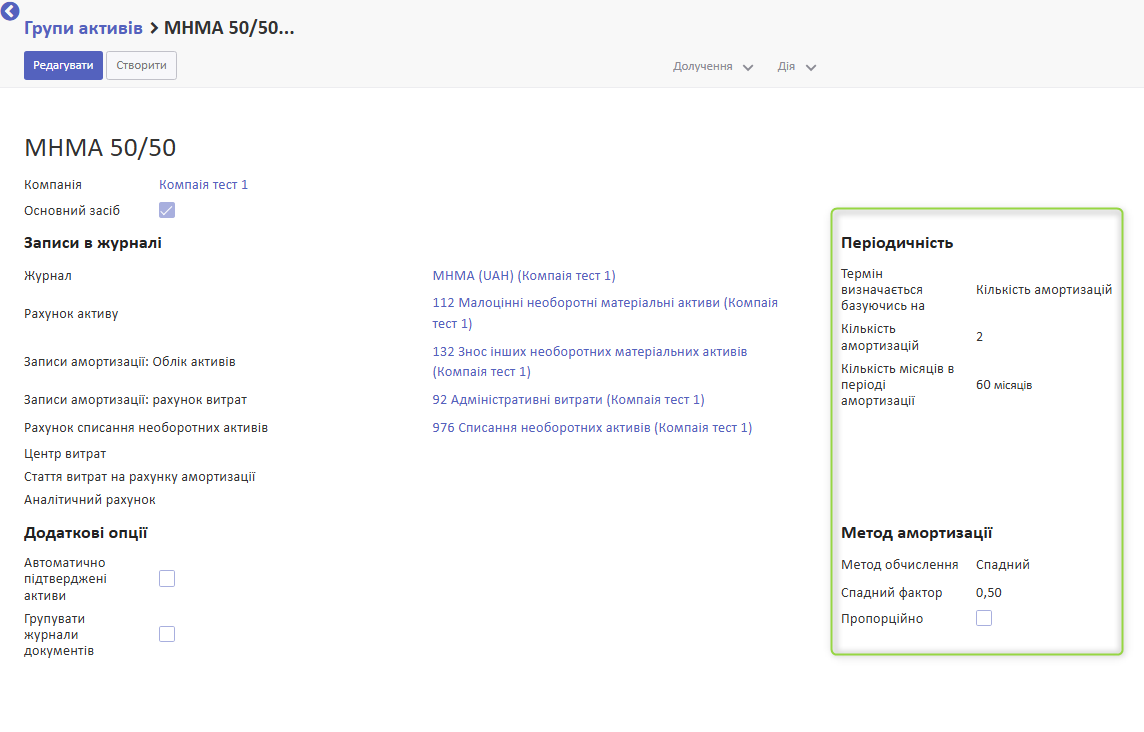Toggle Групувати журнали документів checkbox

pyautogui.click(x=167, y=634)
